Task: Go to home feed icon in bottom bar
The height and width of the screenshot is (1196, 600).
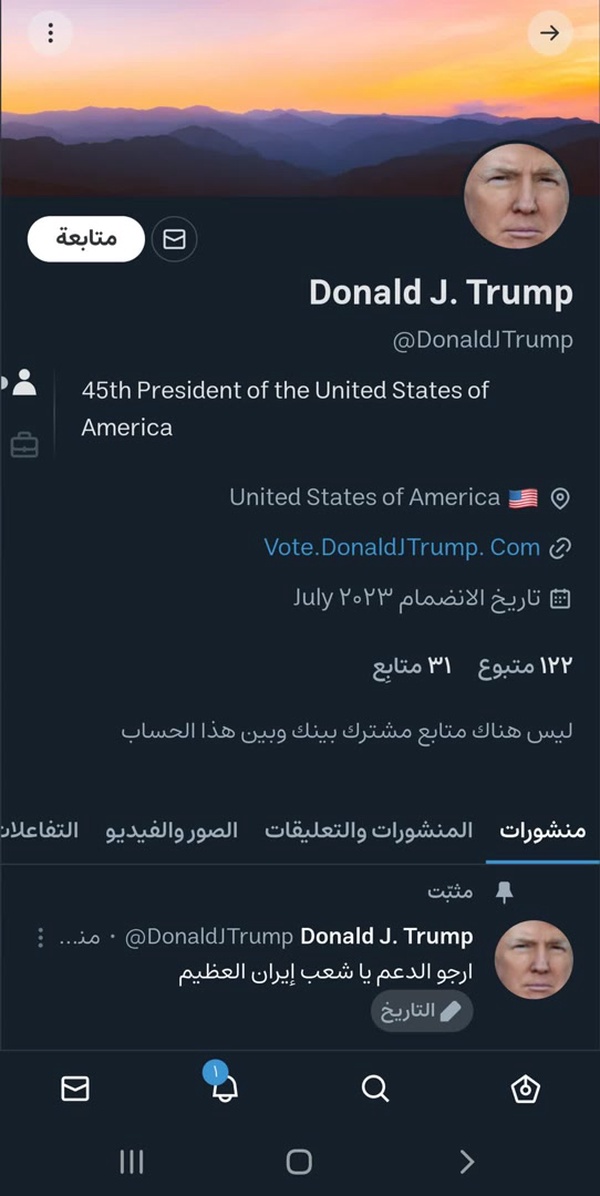Action: pyautogui.click(x=525, y=1088)
